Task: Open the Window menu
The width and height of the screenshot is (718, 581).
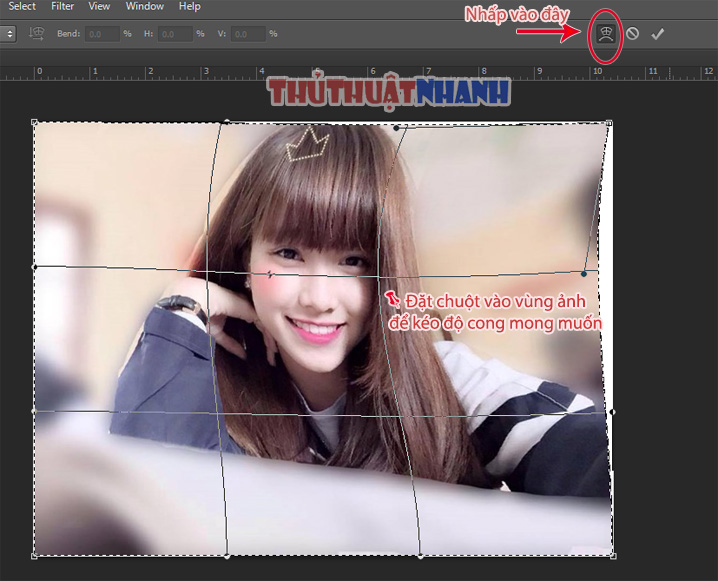Action: coord(145,6)
